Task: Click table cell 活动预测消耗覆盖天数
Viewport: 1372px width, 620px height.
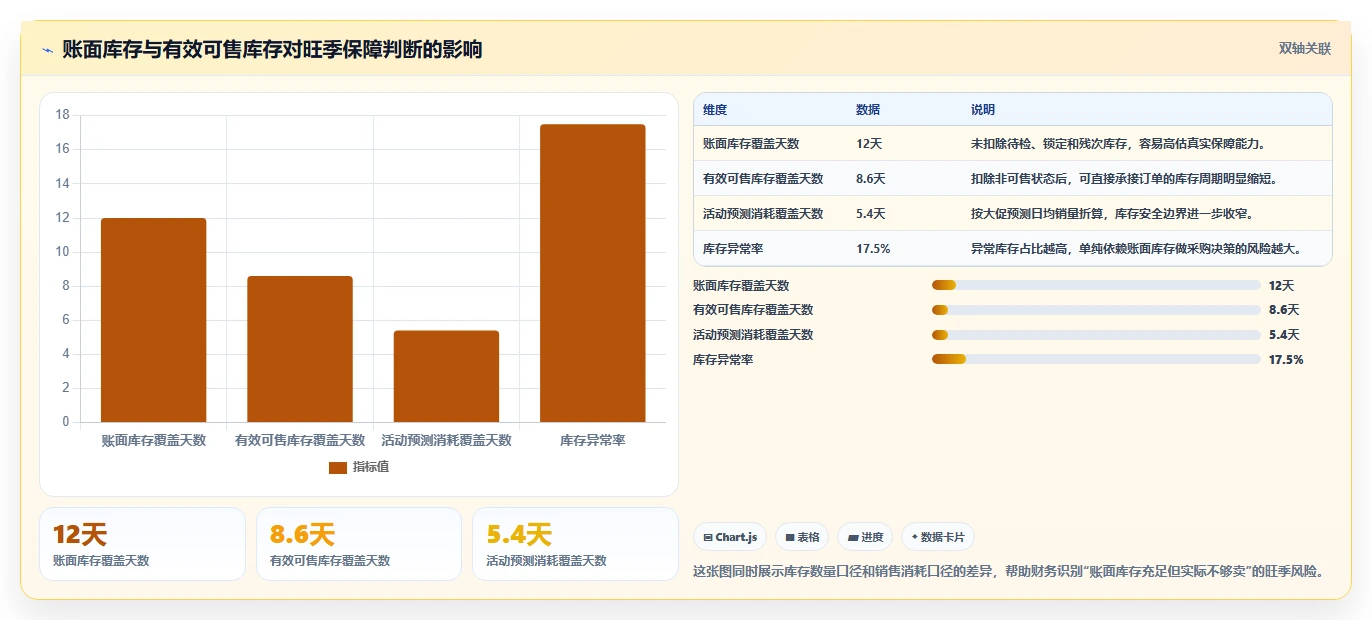Action: (x=763, y=214)
